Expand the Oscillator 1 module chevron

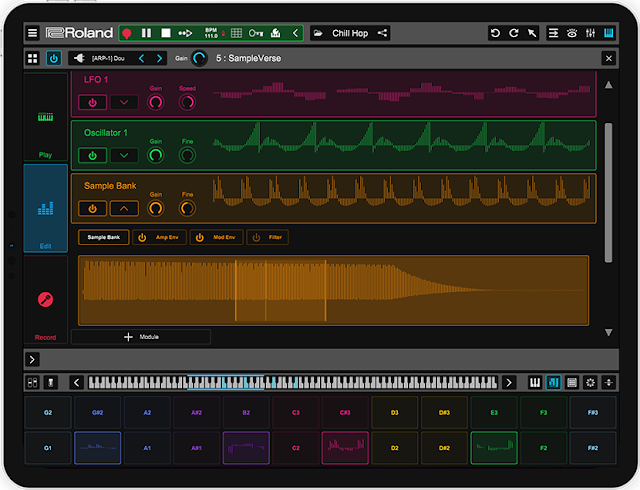point(124,156)
